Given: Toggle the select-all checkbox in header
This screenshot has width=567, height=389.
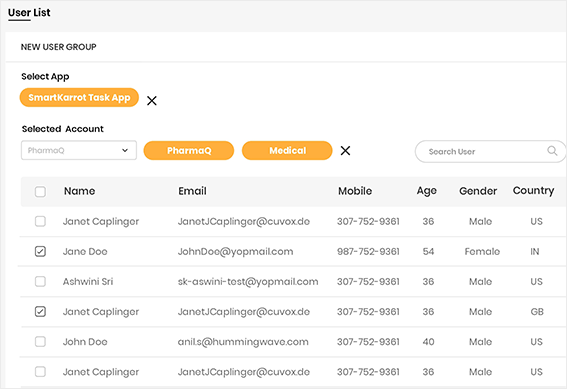Looking at the screenshot, I should (40, 191).
